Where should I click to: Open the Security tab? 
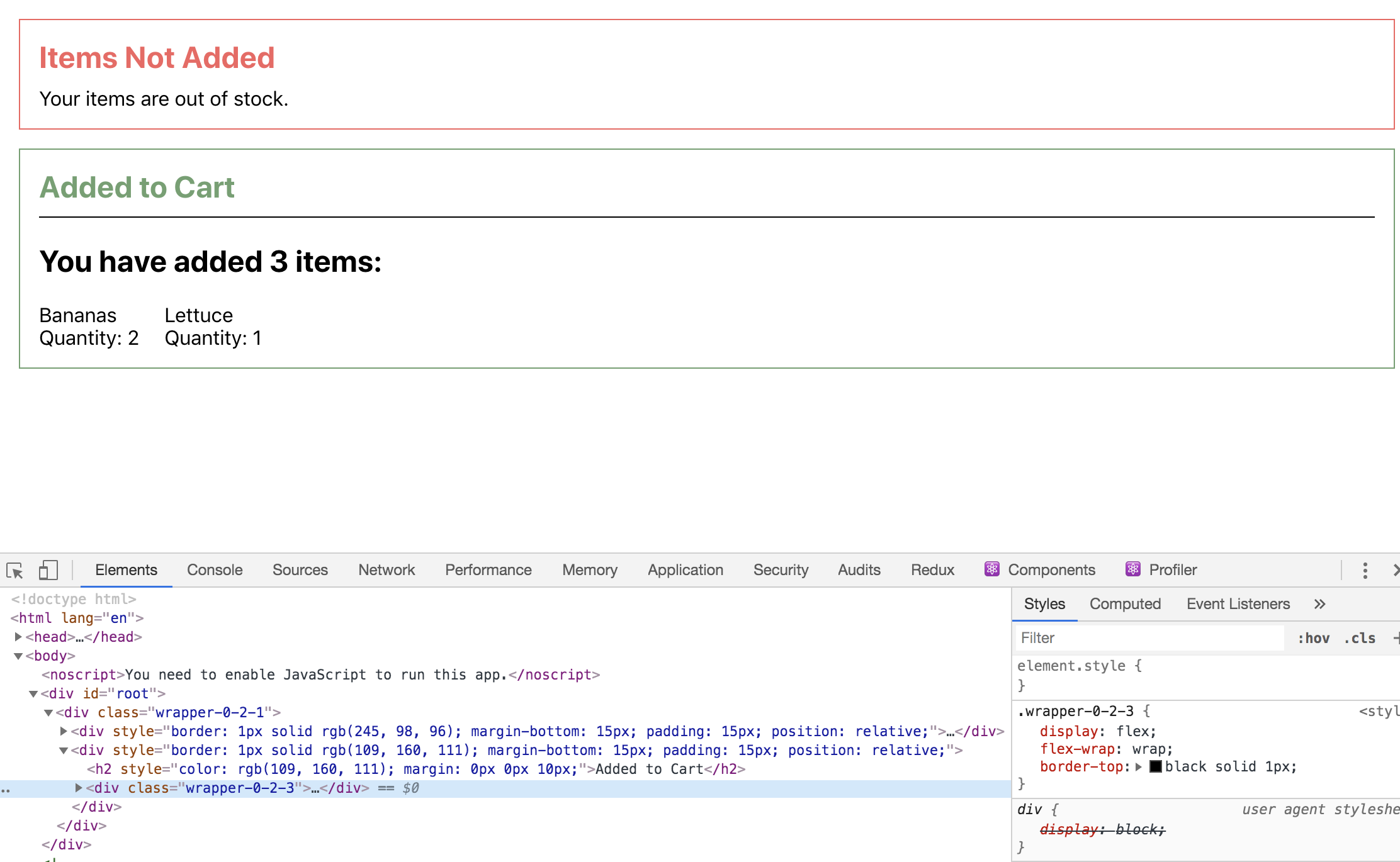point(781,570)
